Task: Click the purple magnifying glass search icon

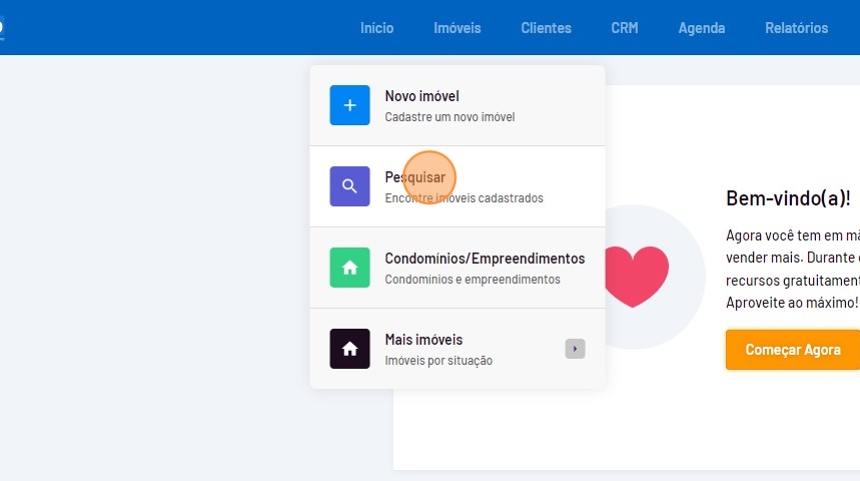Action: click(350, 186)
